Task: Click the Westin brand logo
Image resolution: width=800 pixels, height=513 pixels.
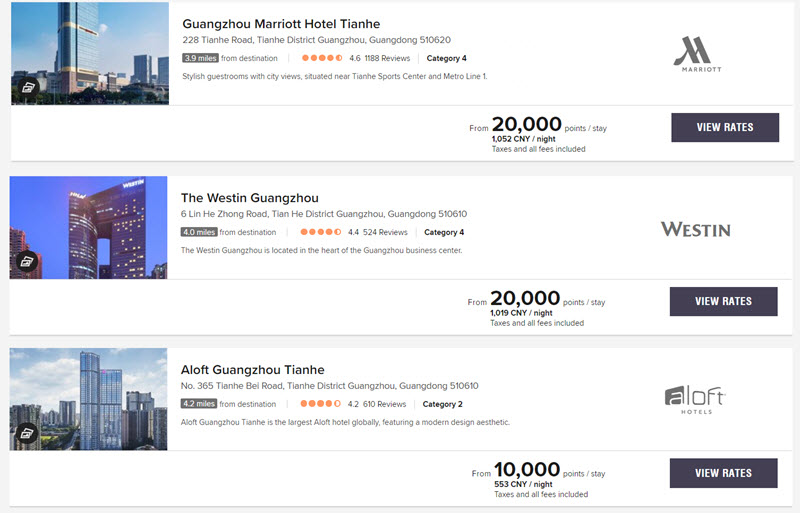Action: 695,229
